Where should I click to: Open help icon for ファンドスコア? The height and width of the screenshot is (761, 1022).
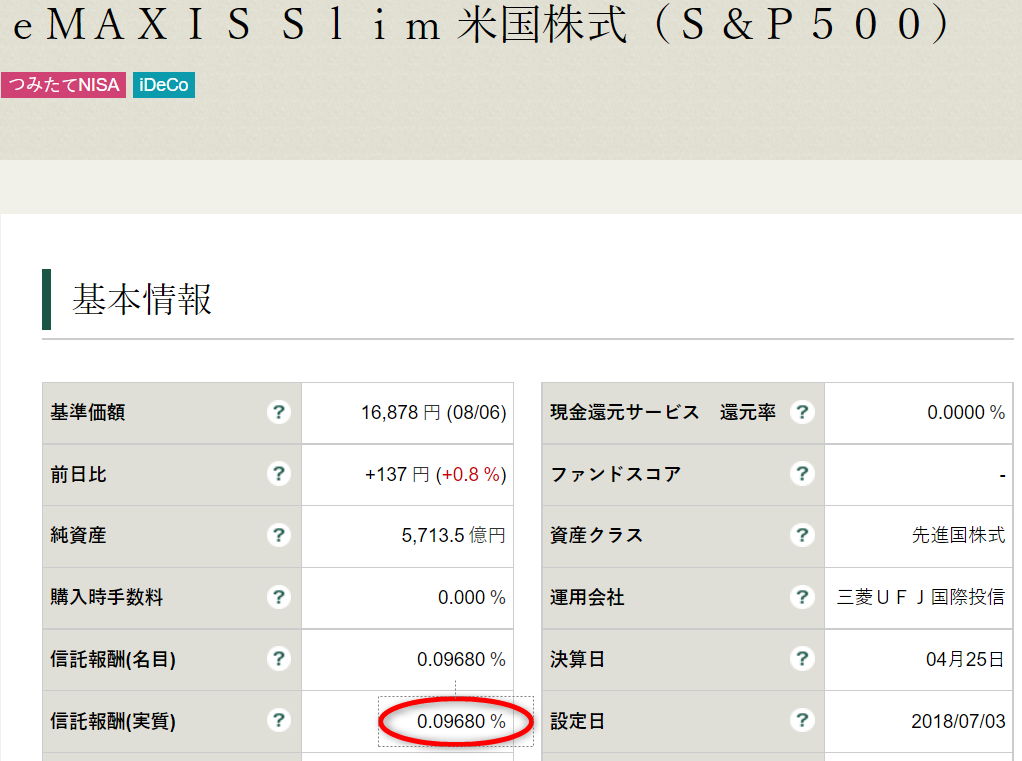(802, 474)
